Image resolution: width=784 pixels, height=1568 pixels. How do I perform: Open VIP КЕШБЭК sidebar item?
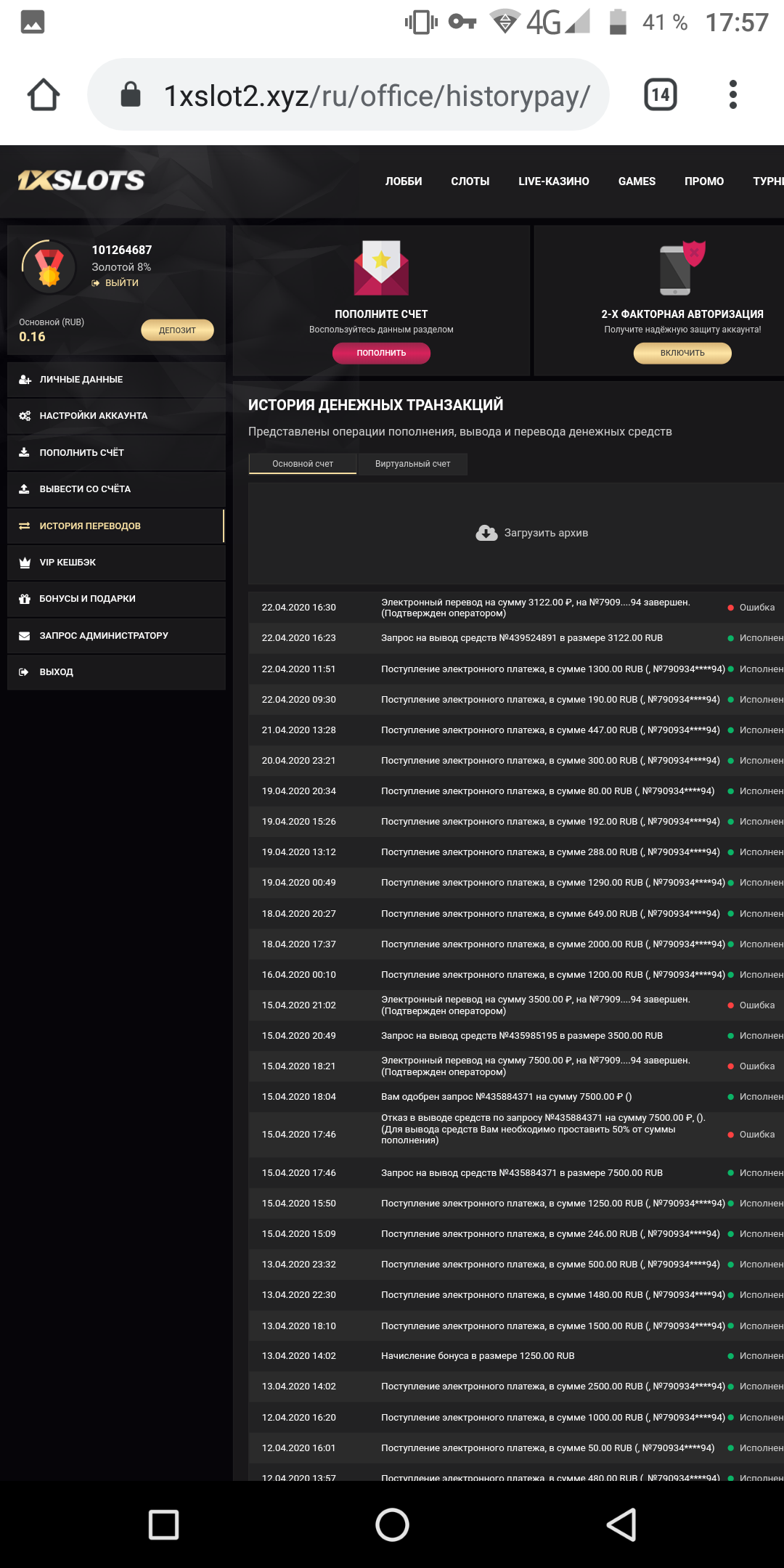click(x=68, y=563)
